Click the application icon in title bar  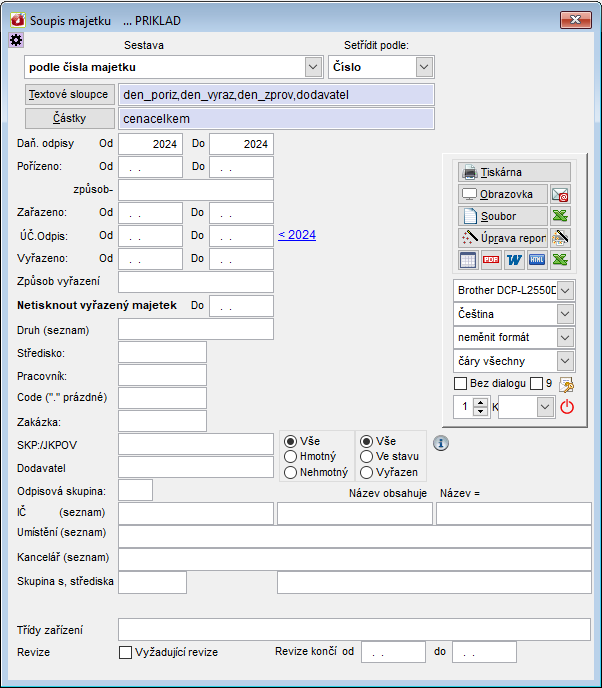click(18, 20)
